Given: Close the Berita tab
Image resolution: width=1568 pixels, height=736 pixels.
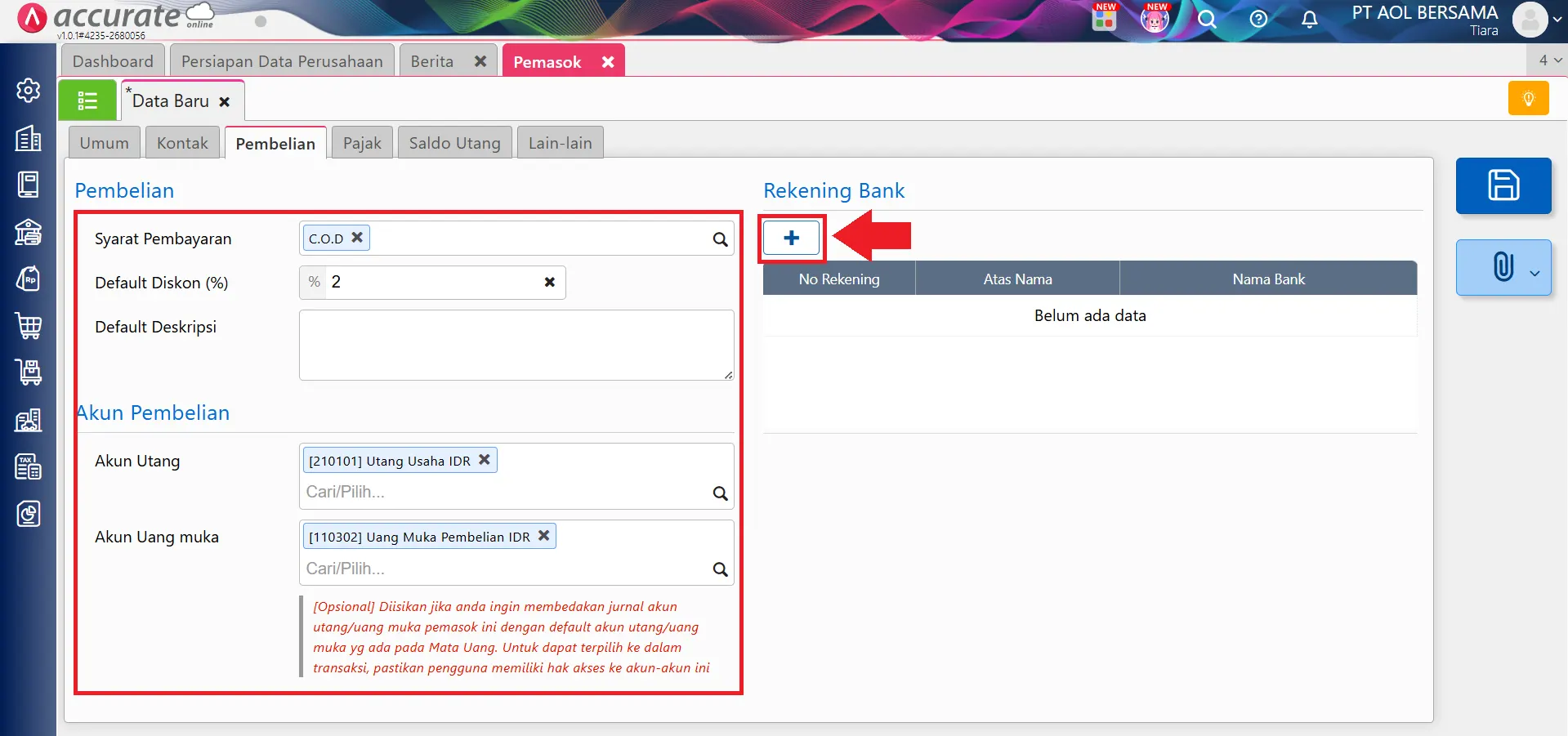Looking at the screenshot, I should (x=480, y=61).
